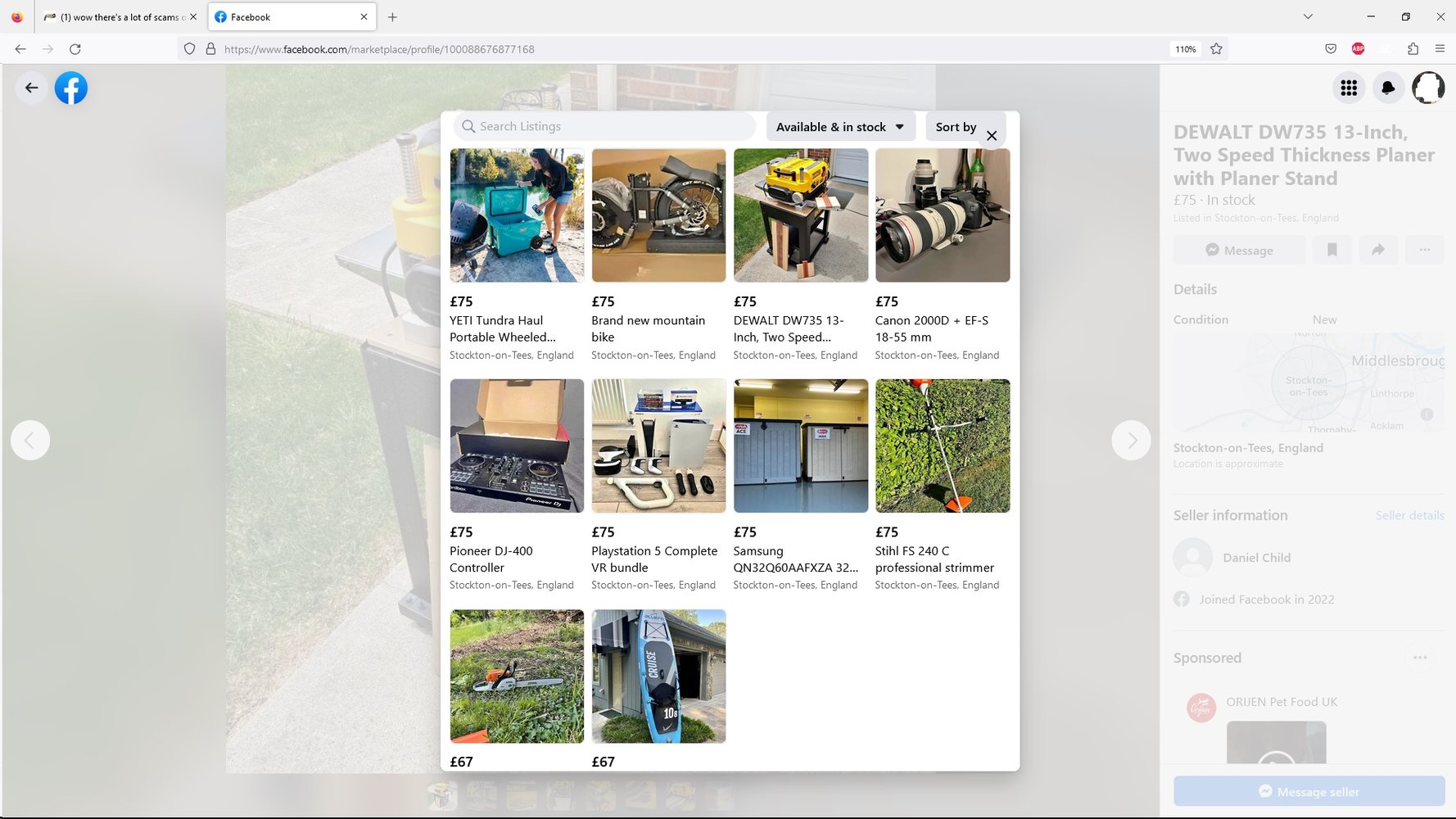
Task: Open the Available & in stock dropdown
Action: (x=840, y=127)
